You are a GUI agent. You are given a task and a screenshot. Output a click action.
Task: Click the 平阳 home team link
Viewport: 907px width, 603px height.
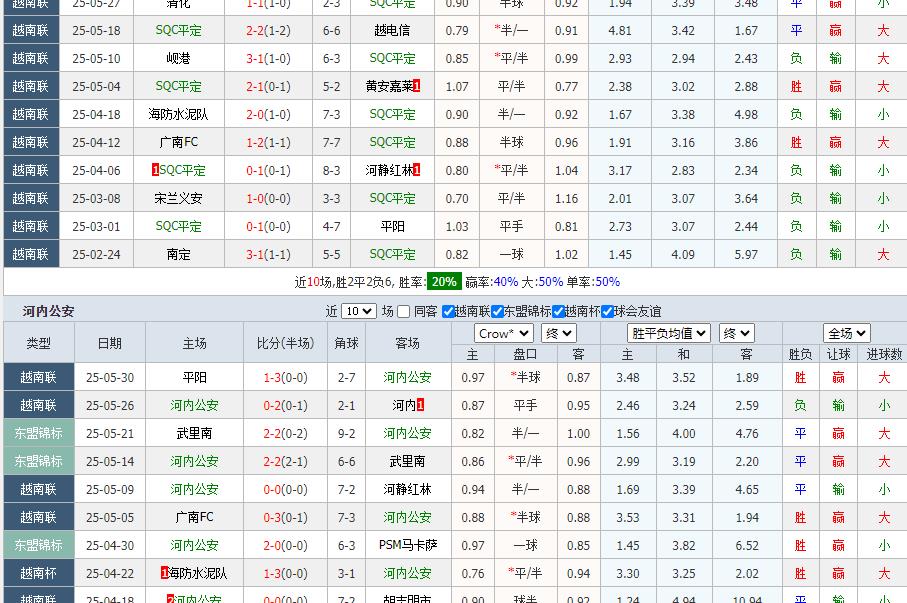pos(194,376)
